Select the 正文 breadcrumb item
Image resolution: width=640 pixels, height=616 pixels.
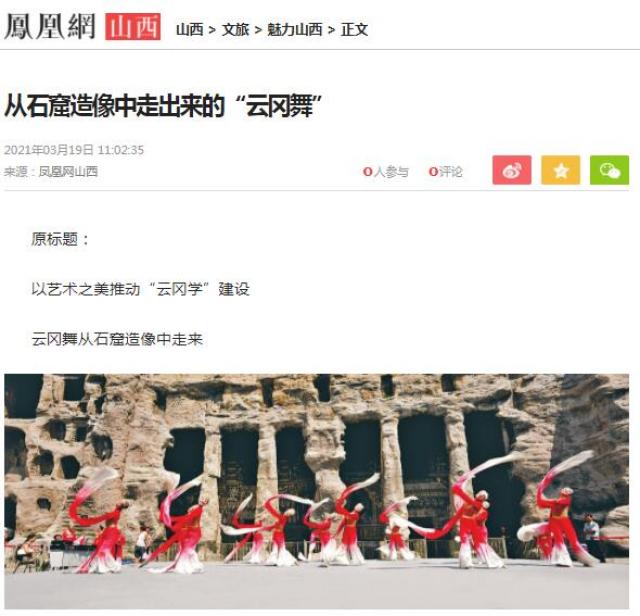pos(354,29)
